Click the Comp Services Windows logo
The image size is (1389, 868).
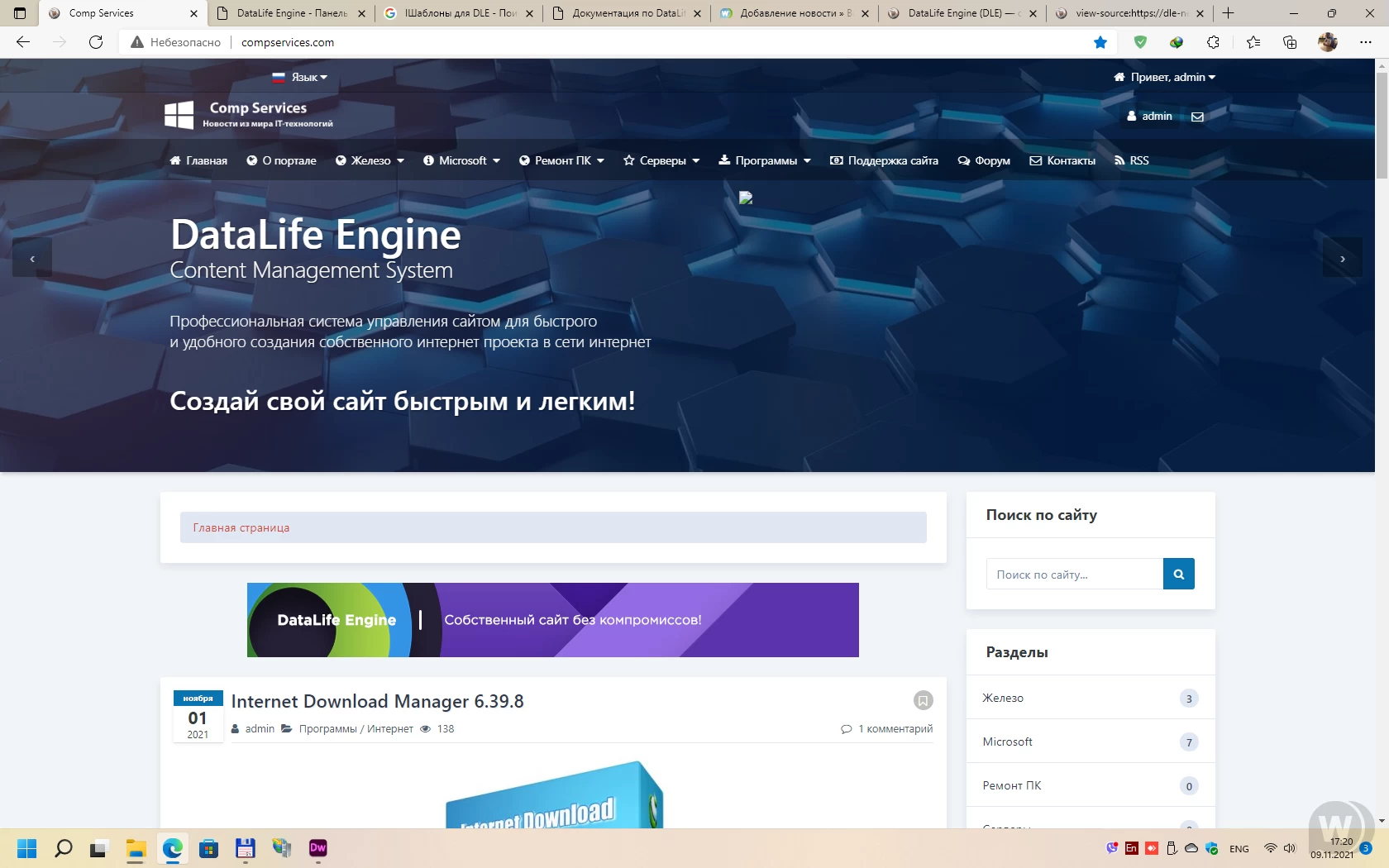[179, 115]
